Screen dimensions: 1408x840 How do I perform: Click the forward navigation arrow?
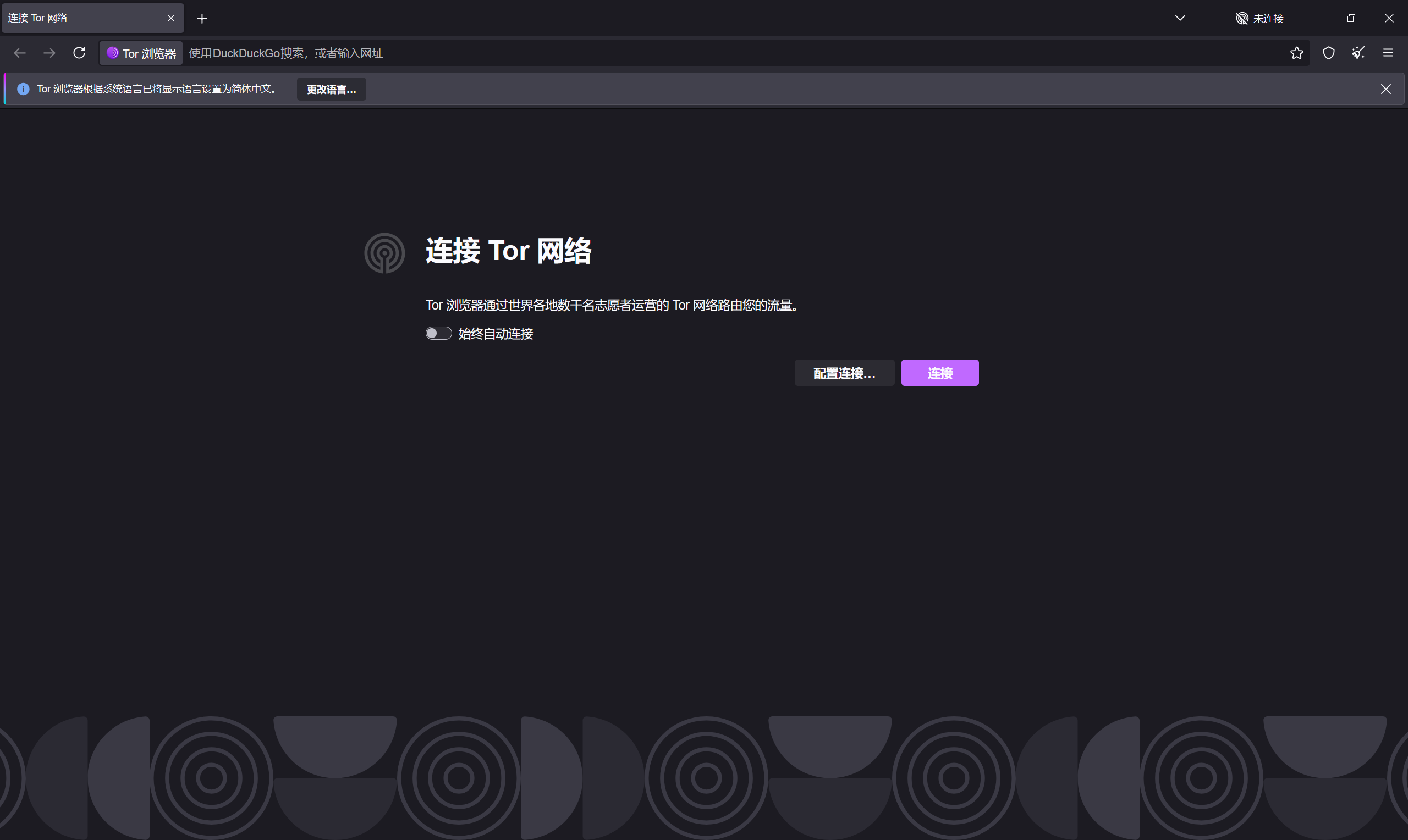[50, 53]
